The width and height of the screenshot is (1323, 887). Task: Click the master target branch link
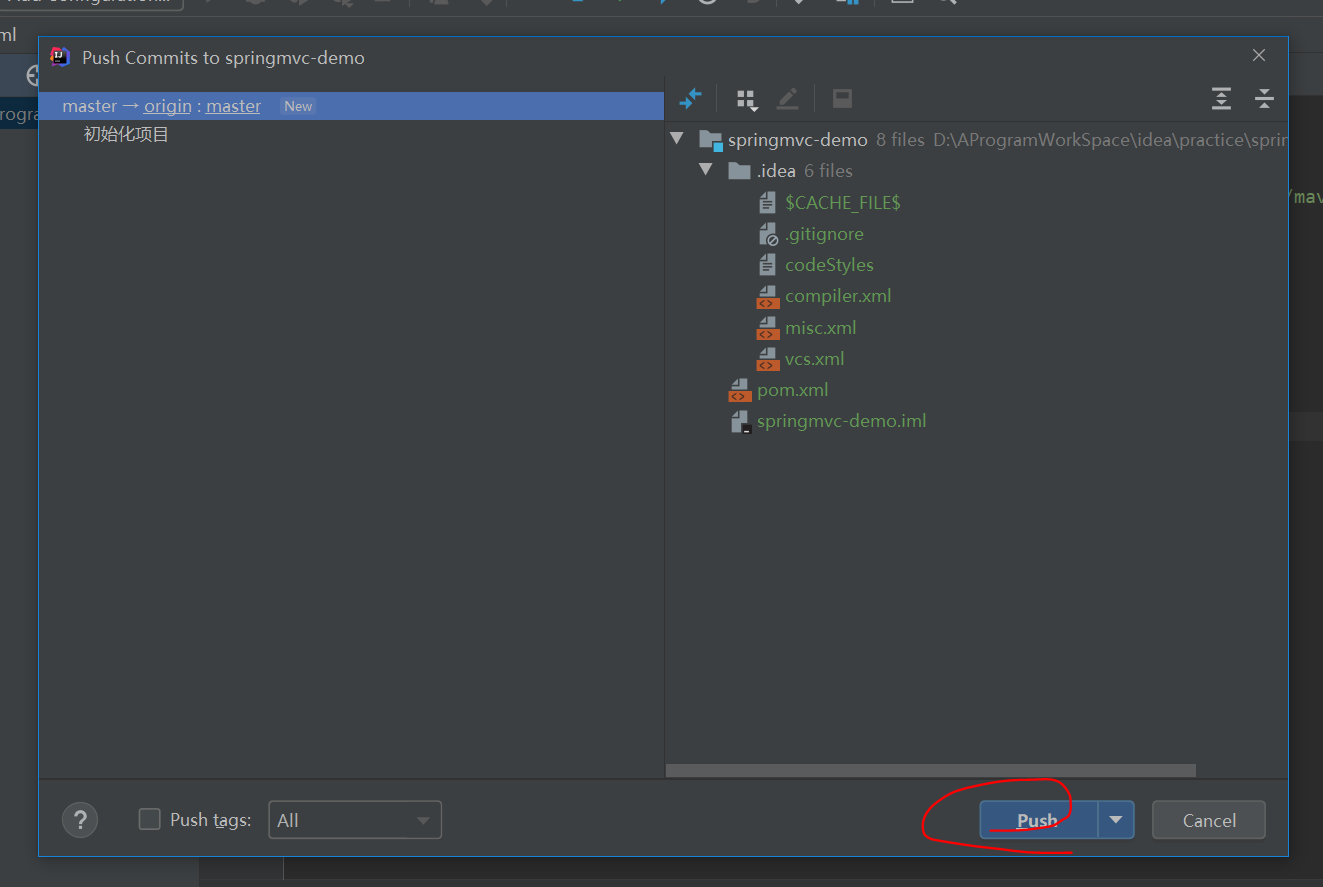tap(233, 106)
